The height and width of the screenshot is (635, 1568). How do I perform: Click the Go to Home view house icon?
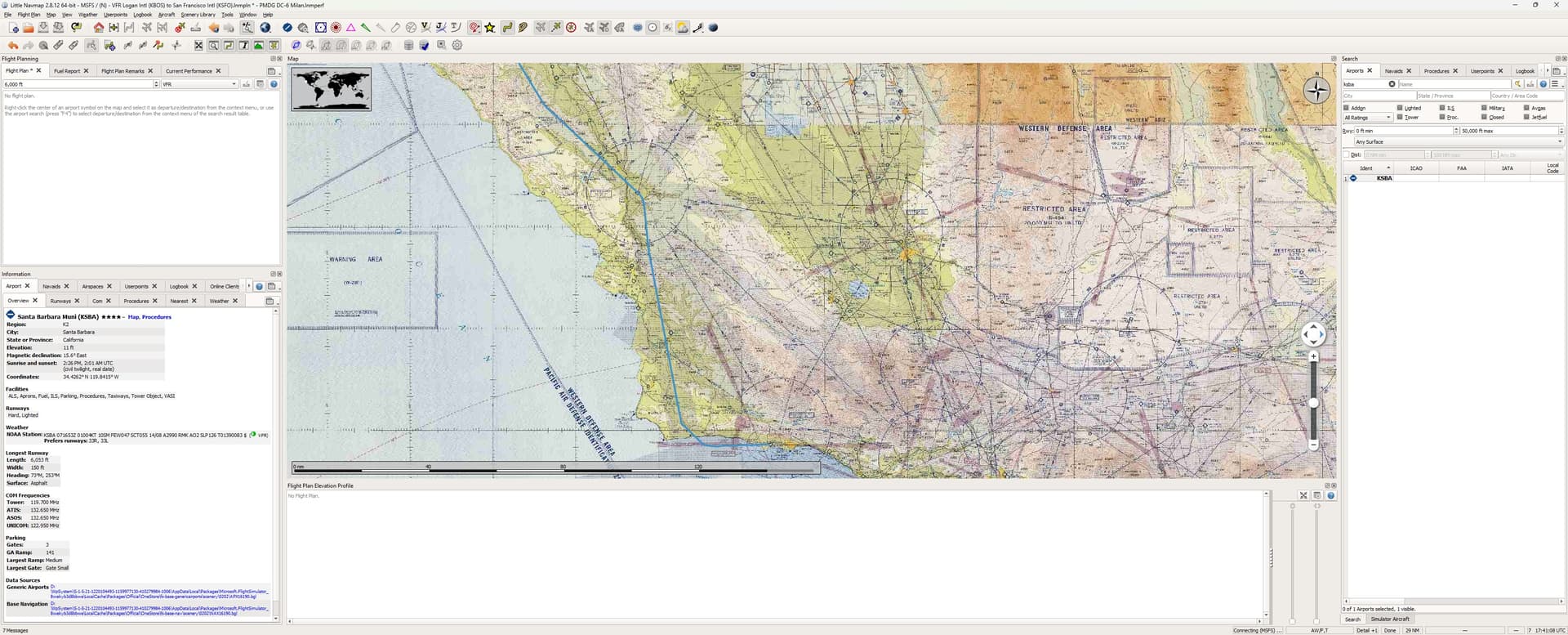point(98,28)
